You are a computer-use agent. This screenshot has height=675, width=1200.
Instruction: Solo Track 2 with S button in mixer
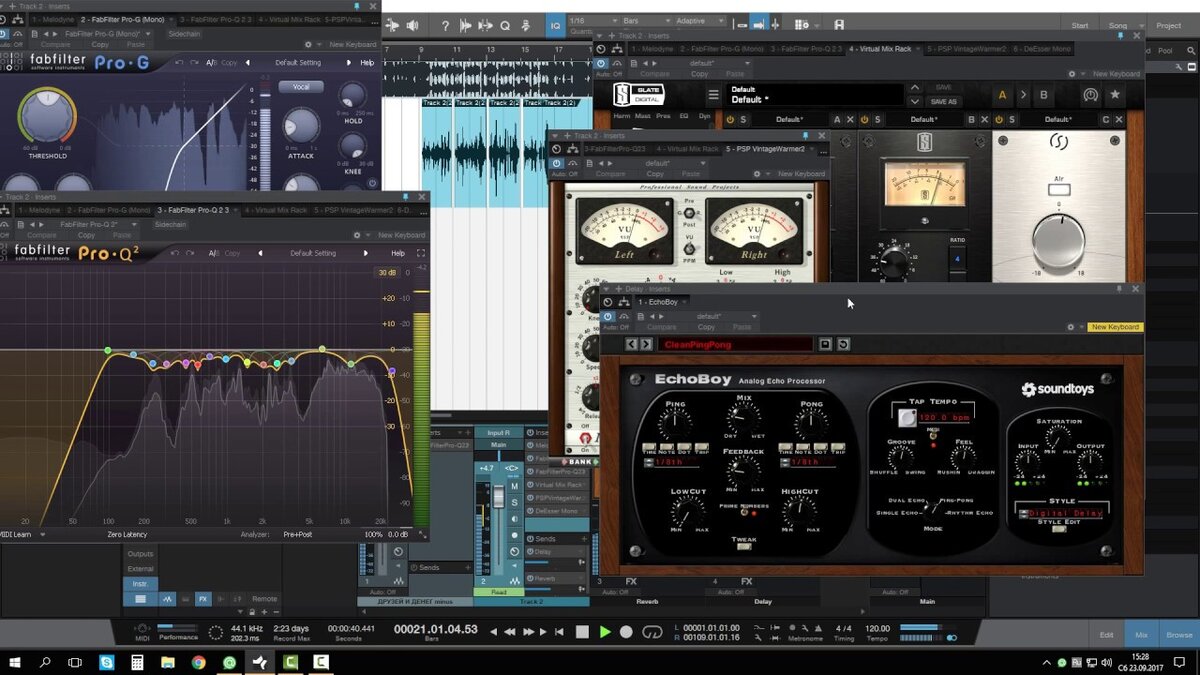pos(515,502)
